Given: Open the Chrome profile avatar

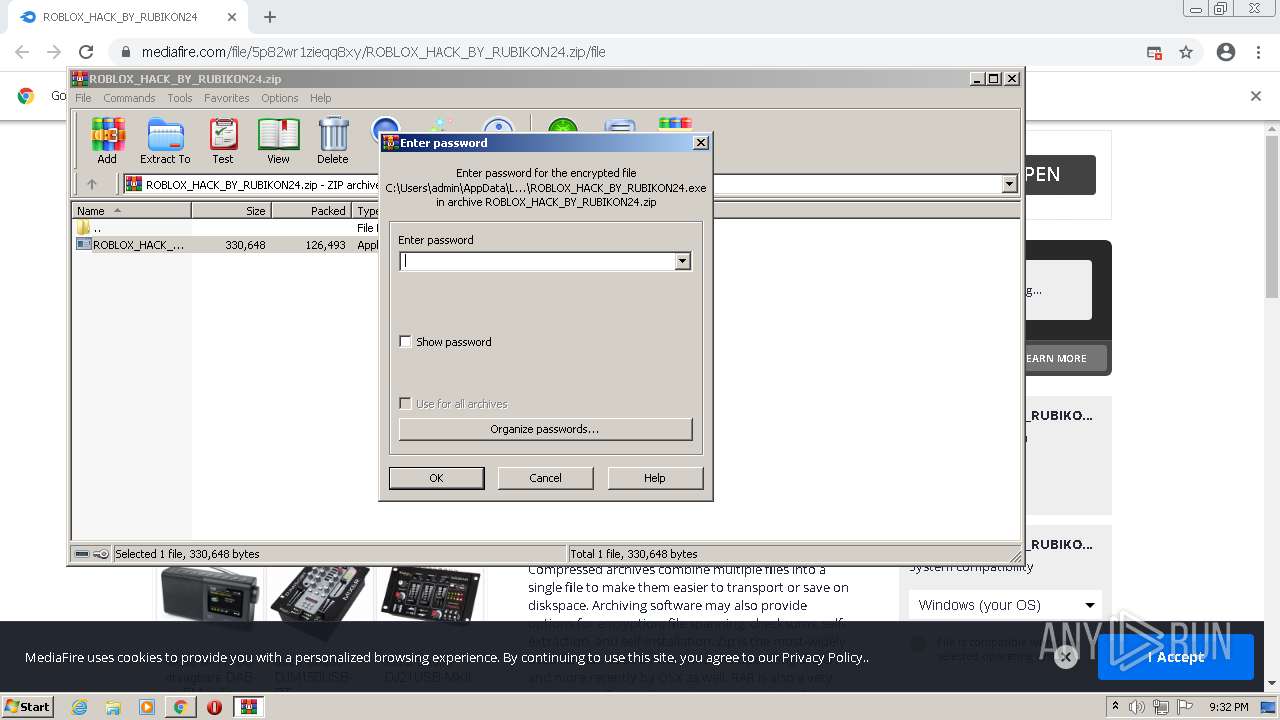Looking at the screenshot, I should click(1226, 52).
